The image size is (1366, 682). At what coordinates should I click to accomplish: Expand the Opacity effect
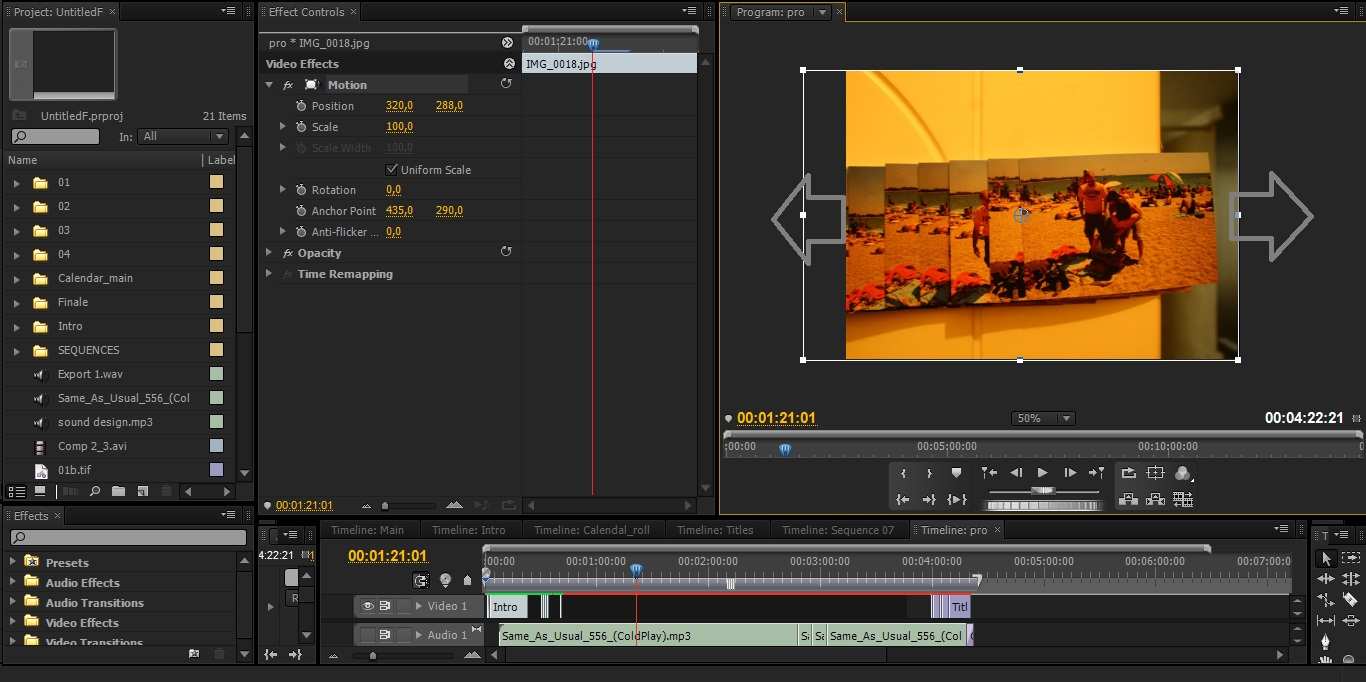point(269,253)
